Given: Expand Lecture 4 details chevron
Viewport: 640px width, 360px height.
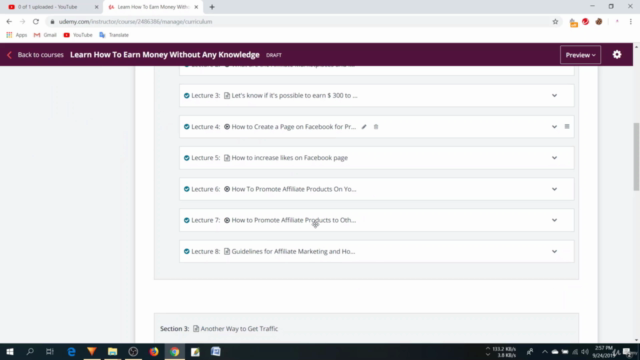Looking at the screenshot, I should coord(554,127).
